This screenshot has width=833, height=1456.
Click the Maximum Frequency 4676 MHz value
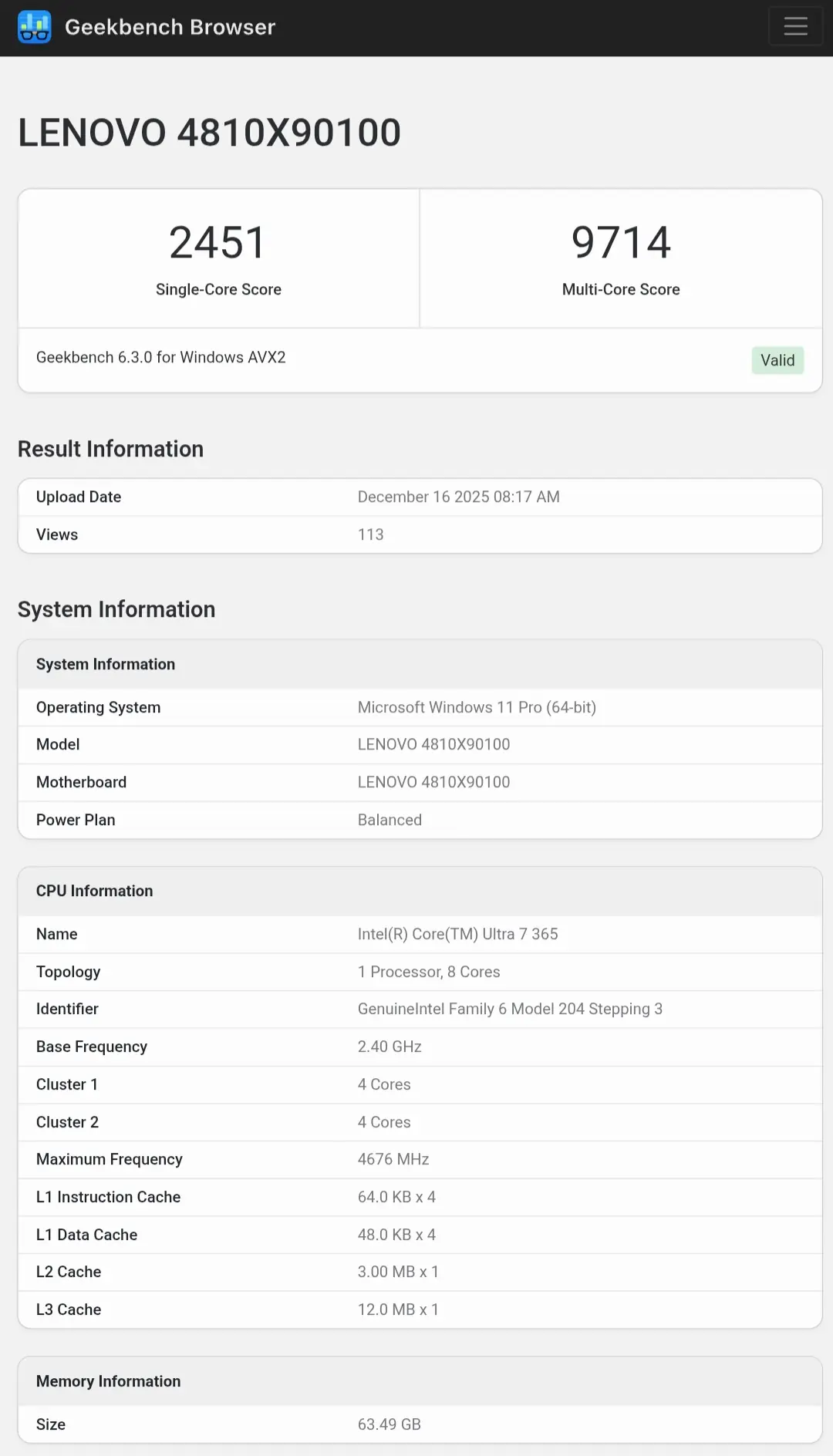click(x=393, y=1159)
